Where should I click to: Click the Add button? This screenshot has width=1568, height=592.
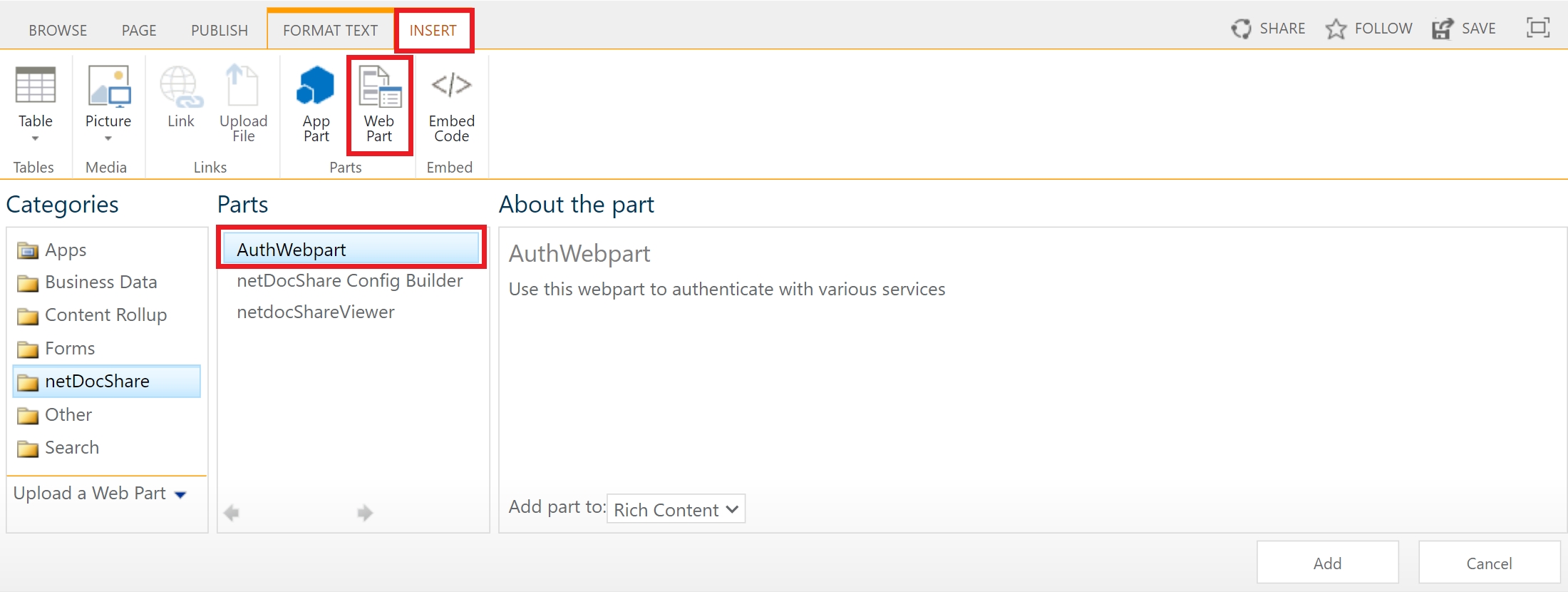pos(1328,563)
